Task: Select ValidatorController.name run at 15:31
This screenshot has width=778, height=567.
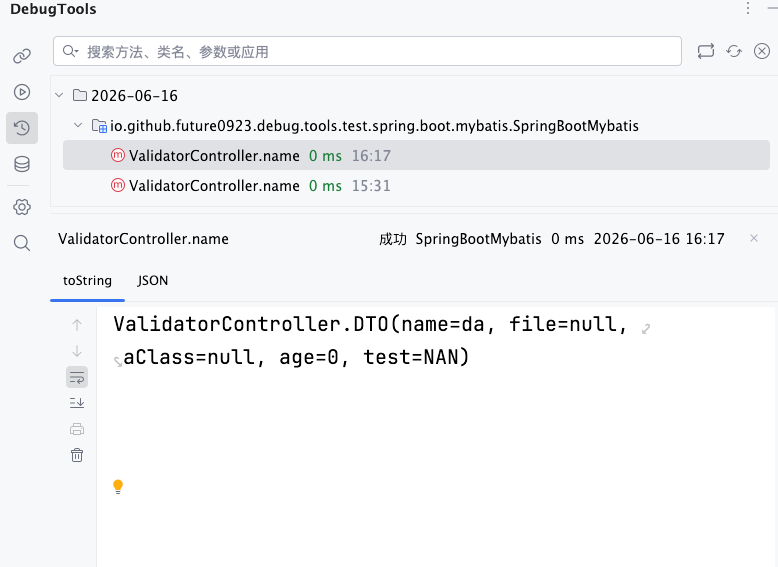Action: click(416, 186)
